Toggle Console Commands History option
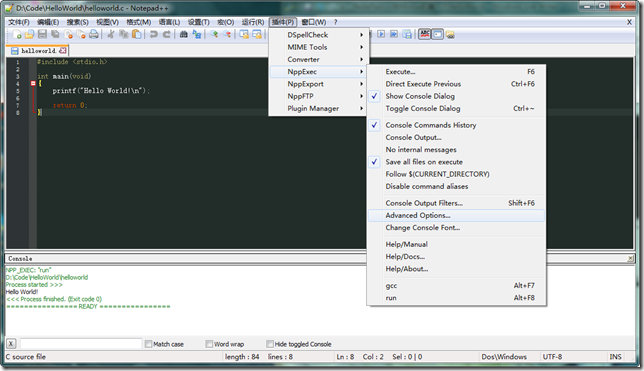The width and height of the screenshot is (644, 371). point(456,125)
